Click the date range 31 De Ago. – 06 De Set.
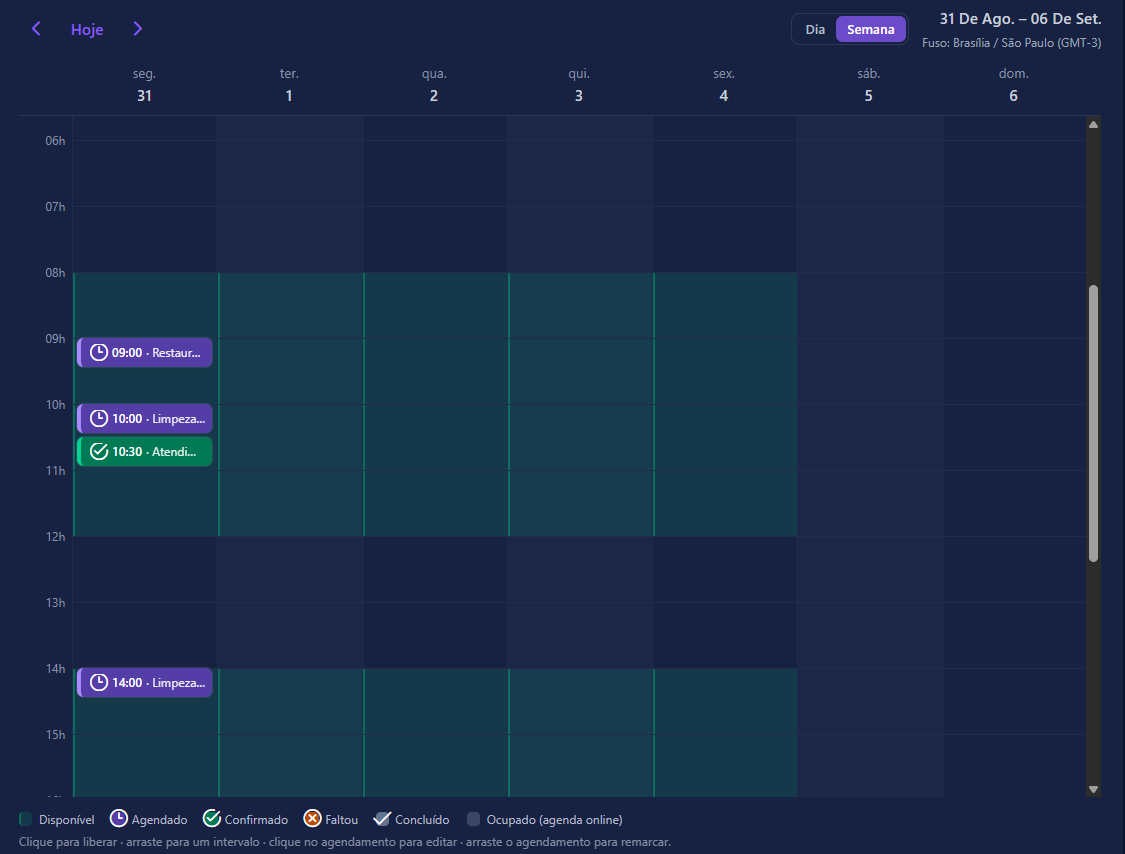Viewport: 1125px width, 854px height. click(1020, 19)
